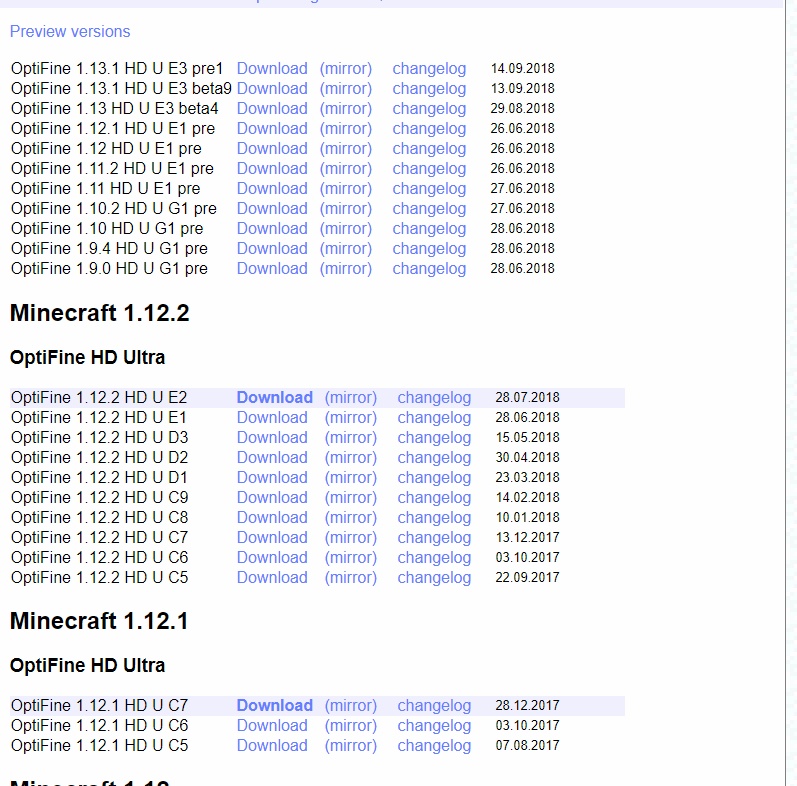
Task: Download OptiFine 1.10 HD U G1 pre
Action: point(272,228)
